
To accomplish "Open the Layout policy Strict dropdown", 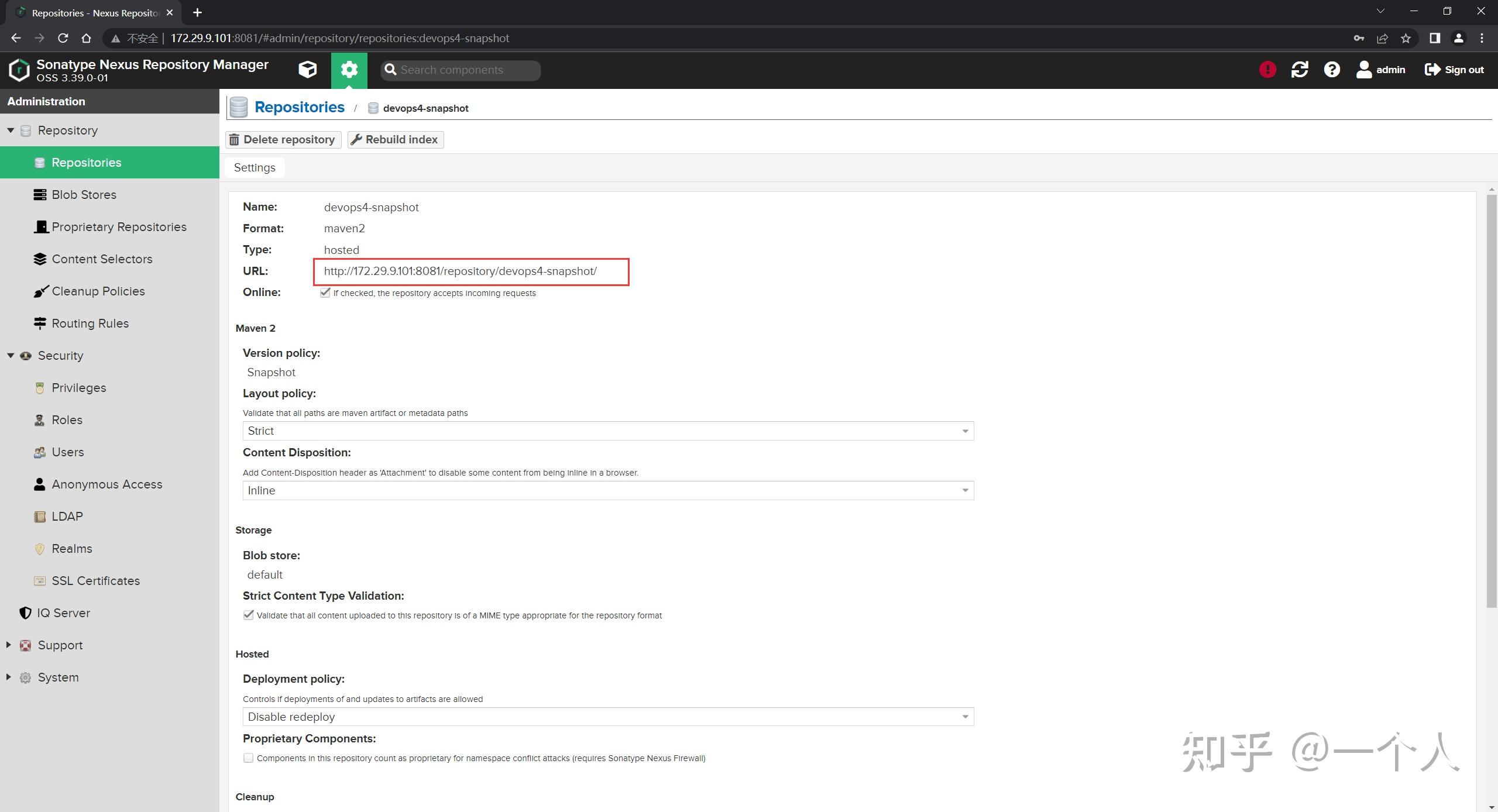I will [608, 431].
